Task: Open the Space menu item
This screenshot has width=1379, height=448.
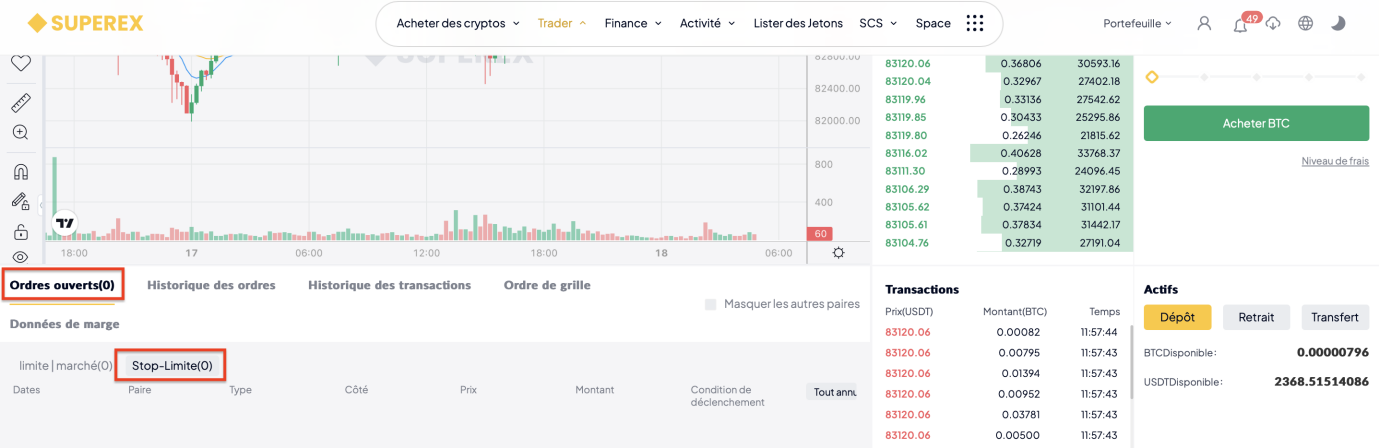Action: (933, 23)
